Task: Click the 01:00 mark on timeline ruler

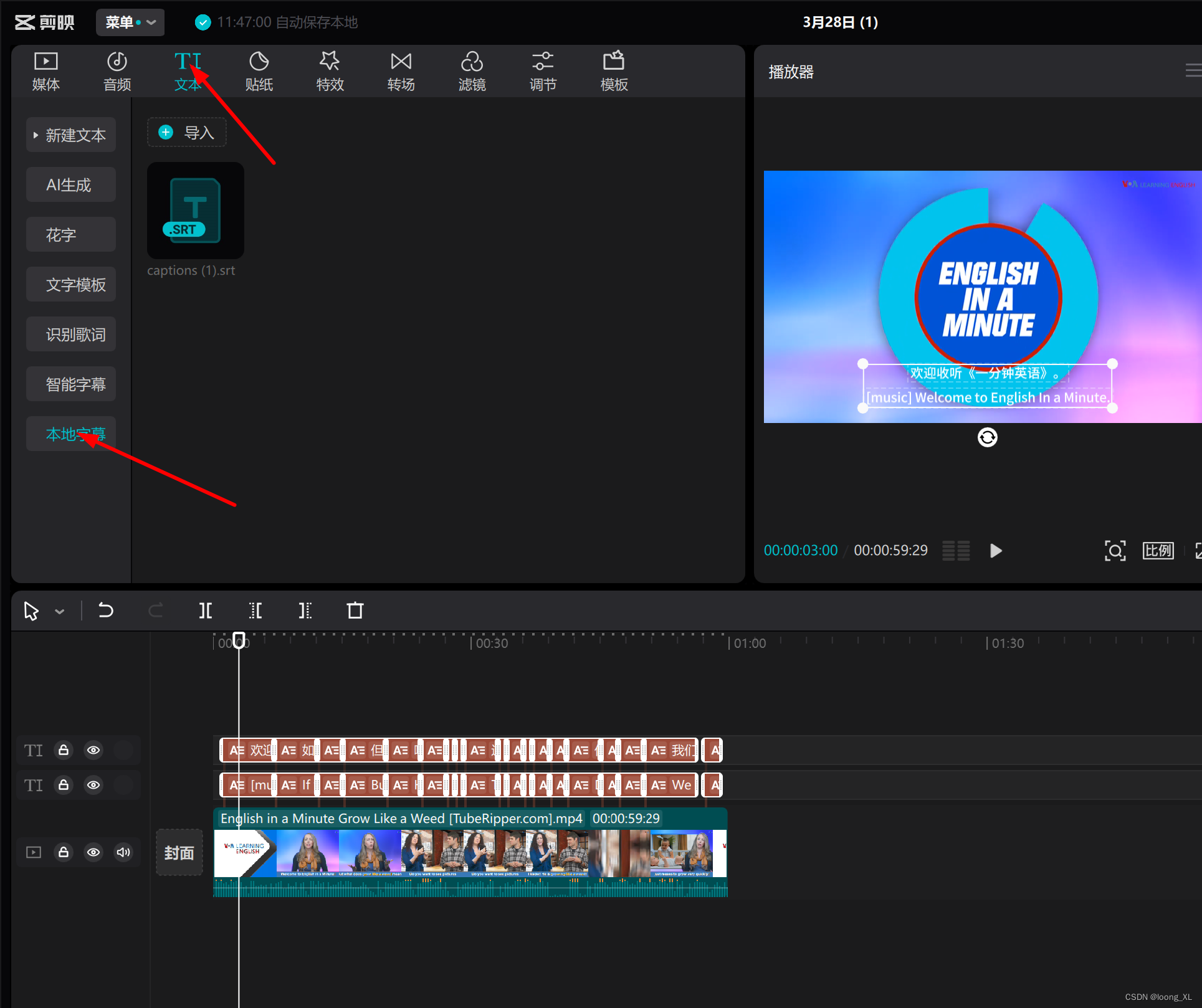Action: click(x=750, y=643)
